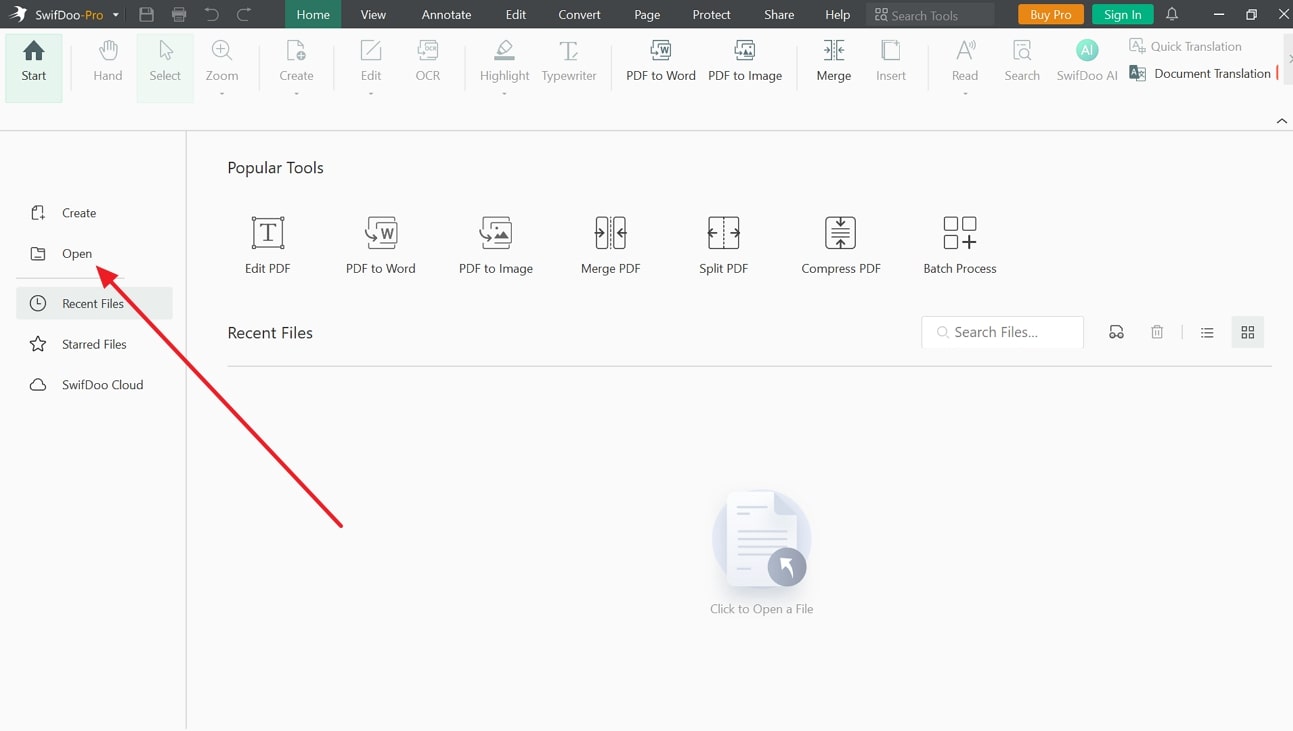Click Document Translation
This screenshot has height=731, width=1293.
coord(1200,73)
